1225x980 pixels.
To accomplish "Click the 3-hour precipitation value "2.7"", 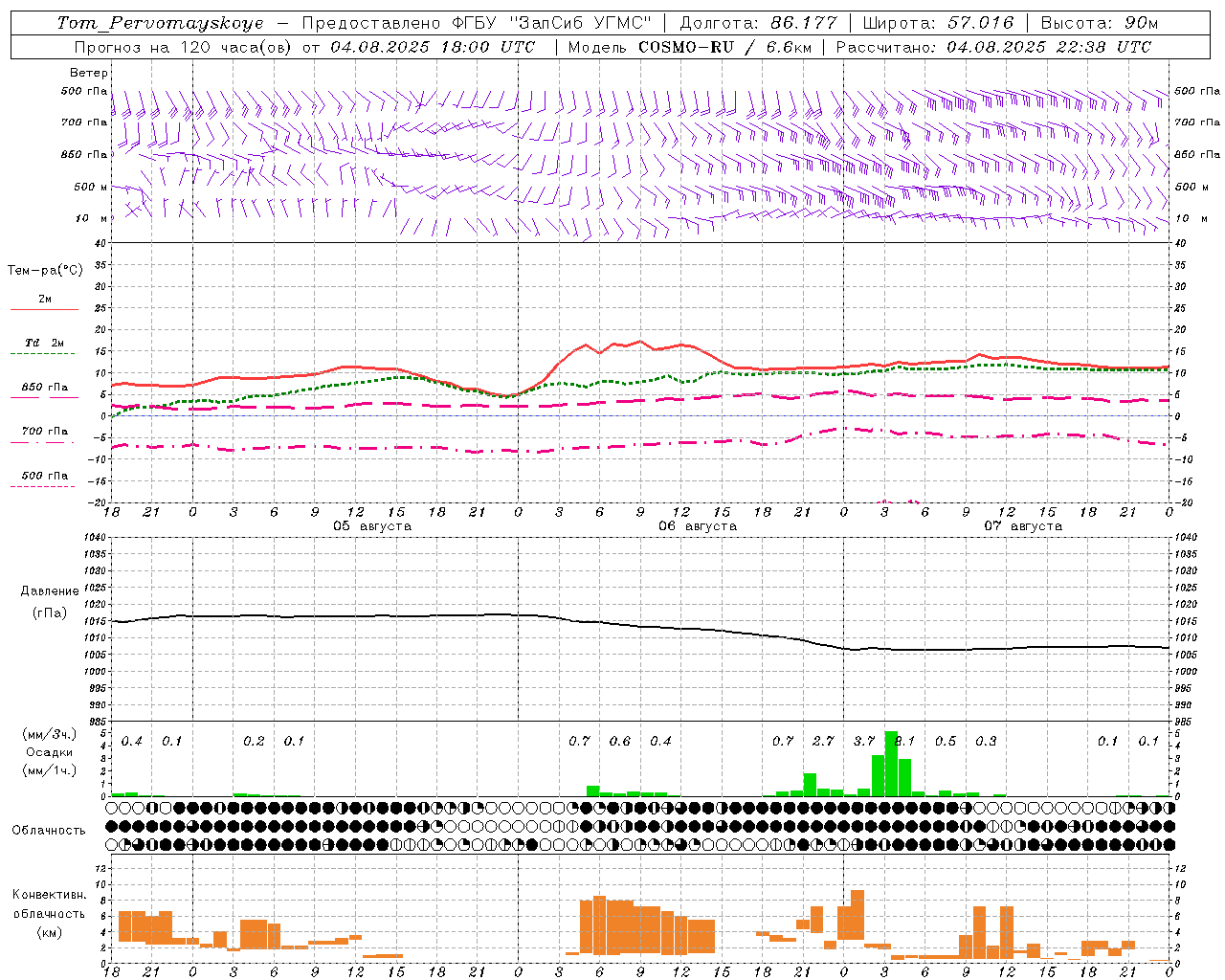I will 823,741.
